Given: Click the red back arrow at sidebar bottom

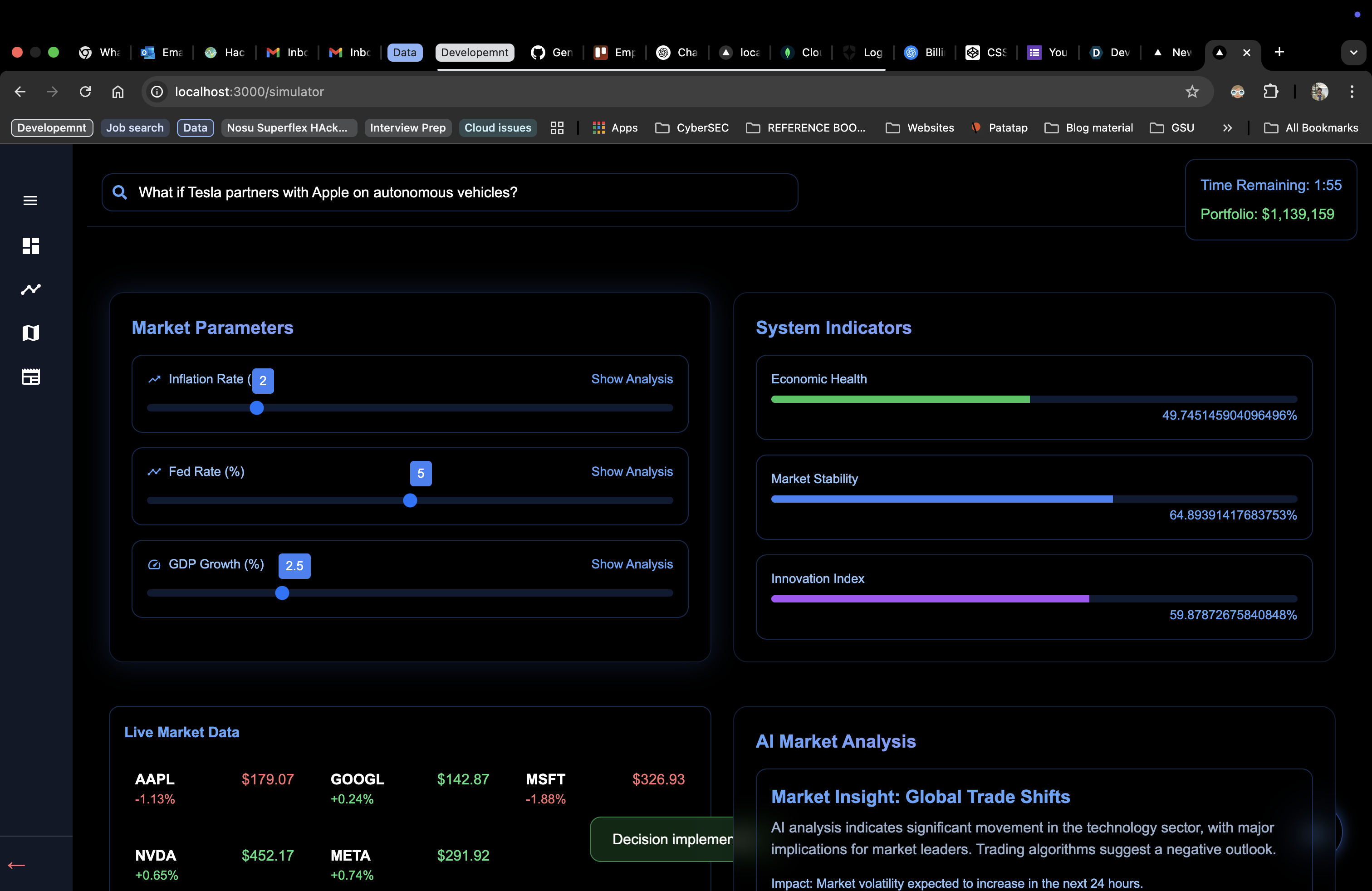Looking at the screenshot, I should click(x=16, y=865).
